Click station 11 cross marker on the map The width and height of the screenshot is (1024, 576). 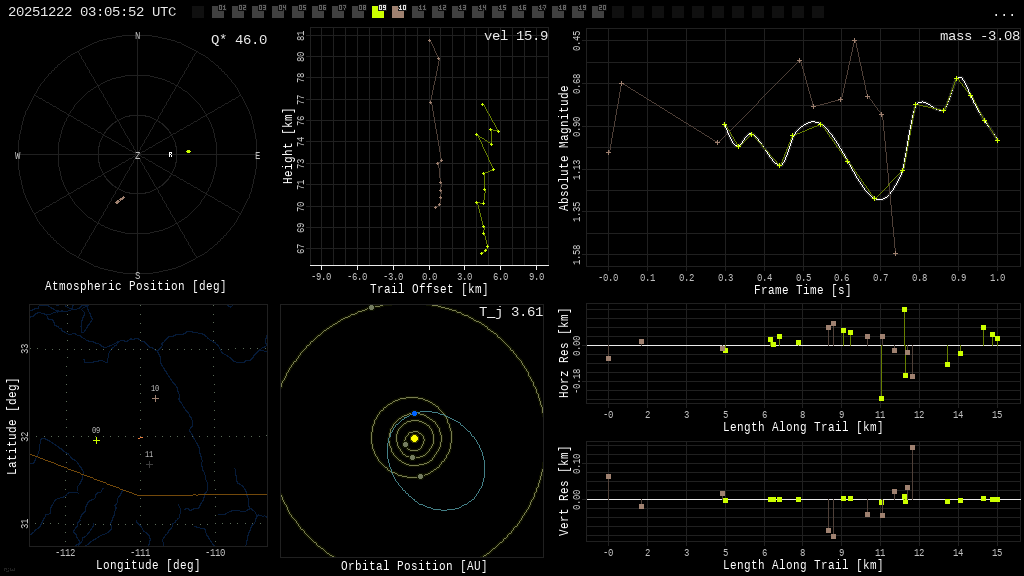click(x=149, y=464)
